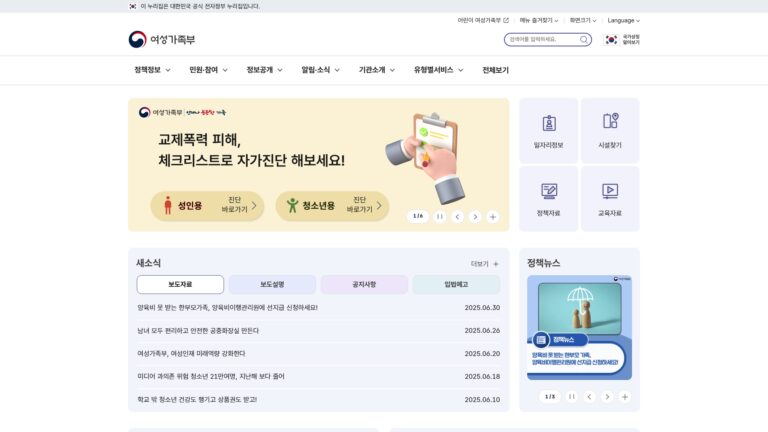Expand the 유형별서비스 navigation menu
Screen dimensions: 768x432
click(x=438, y=70)
